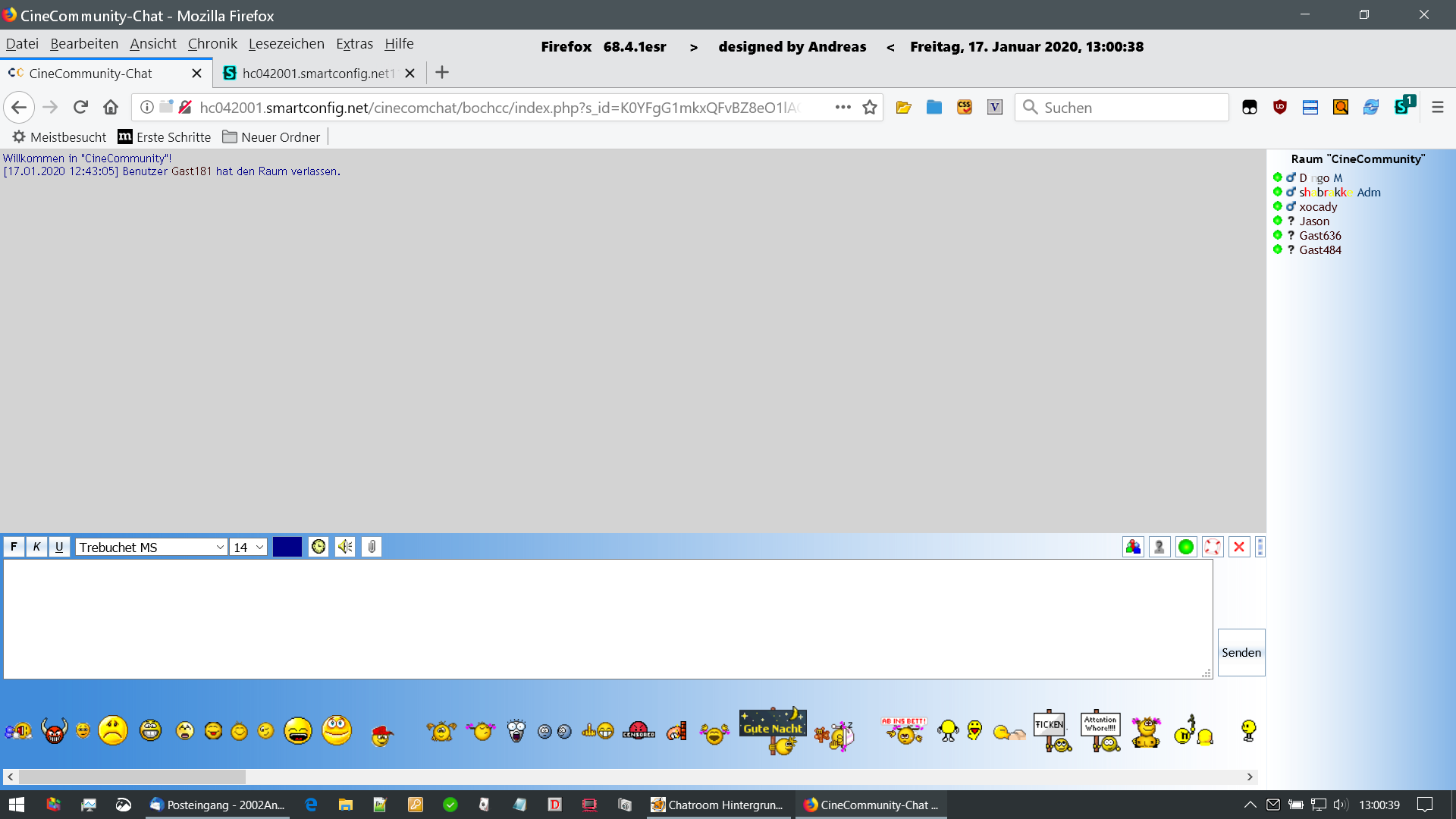Click the speaker sound icon in chat toolbar
Screen dimensions: 1456x819
[x=345, y=547]
